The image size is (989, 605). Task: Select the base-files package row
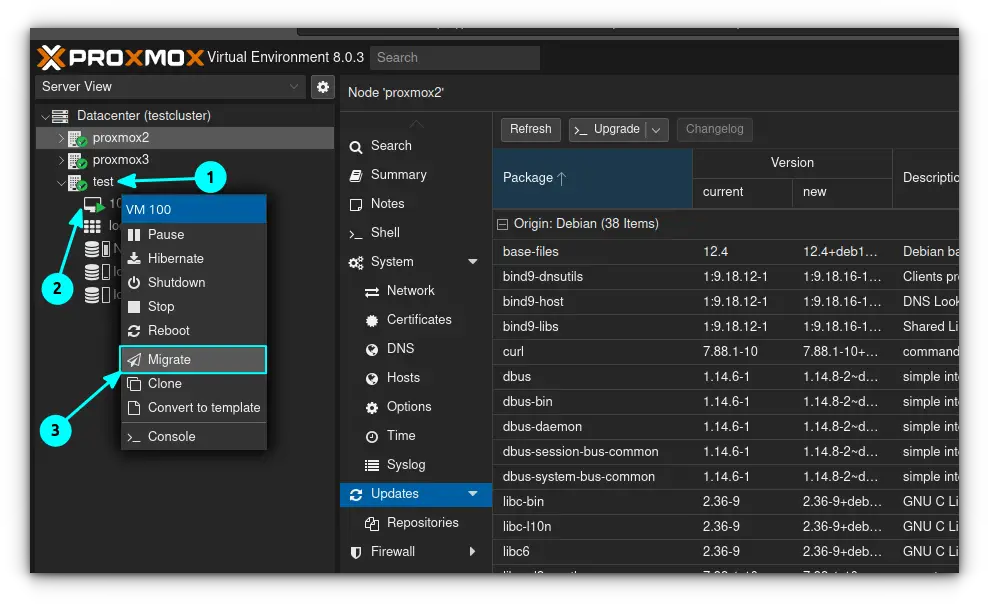[x=725, y=252]
